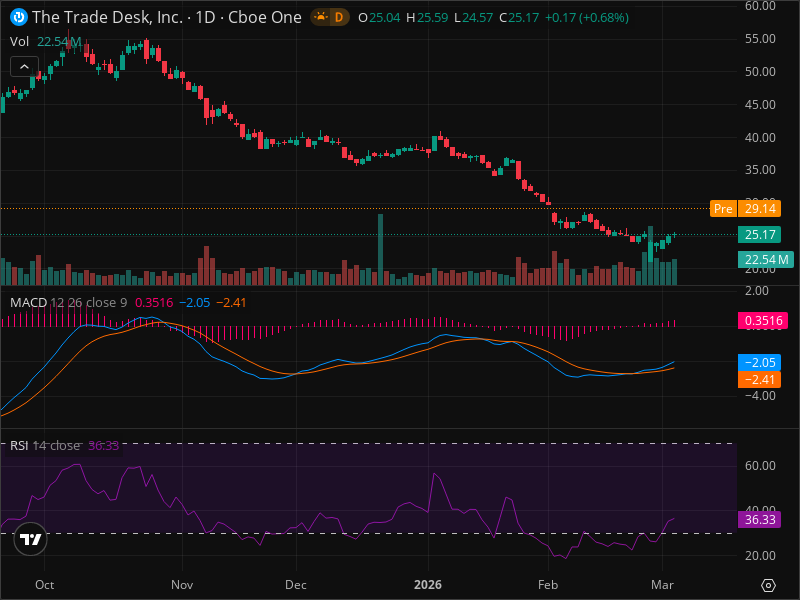Click the O25.04 open value in header
The height and width of the screenshot is (600, 800).
tap(379, 18)
